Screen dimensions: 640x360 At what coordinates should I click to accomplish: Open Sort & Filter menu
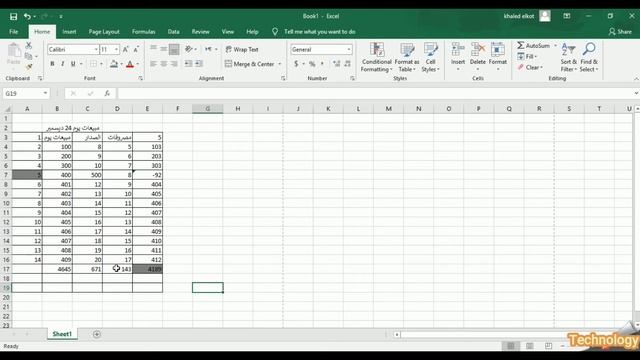pyautogui.click(x=569, y=57)
